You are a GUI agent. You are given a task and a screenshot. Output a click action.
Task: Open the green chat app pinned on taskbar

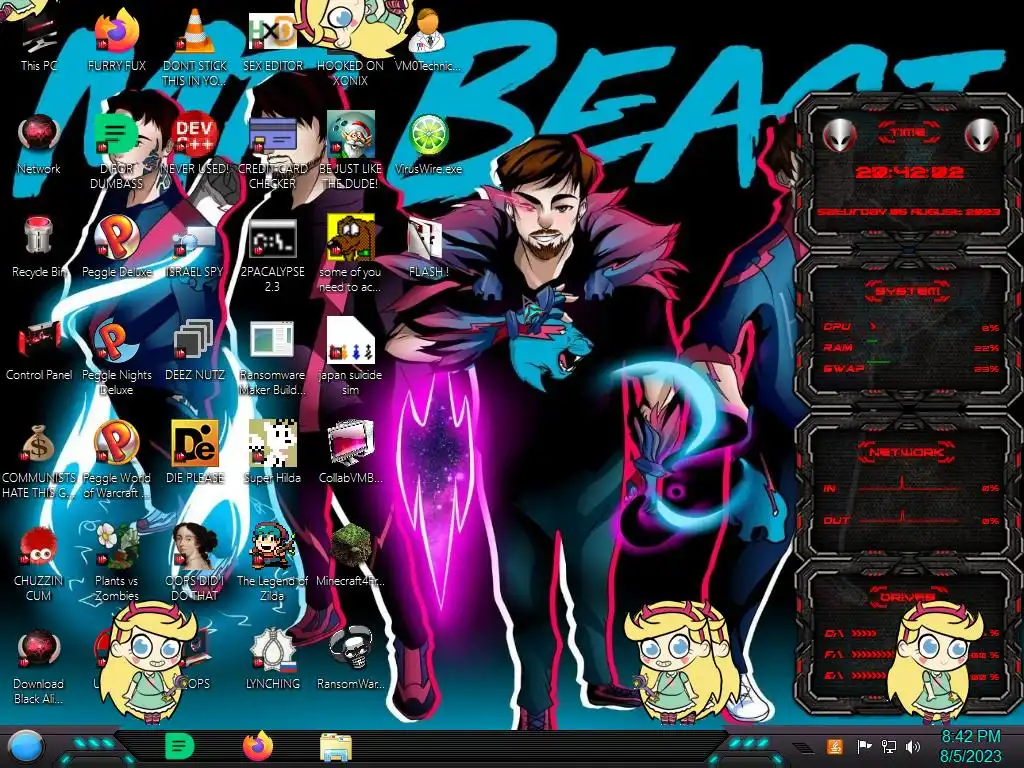pyautogui.click(x=180, y=746)
